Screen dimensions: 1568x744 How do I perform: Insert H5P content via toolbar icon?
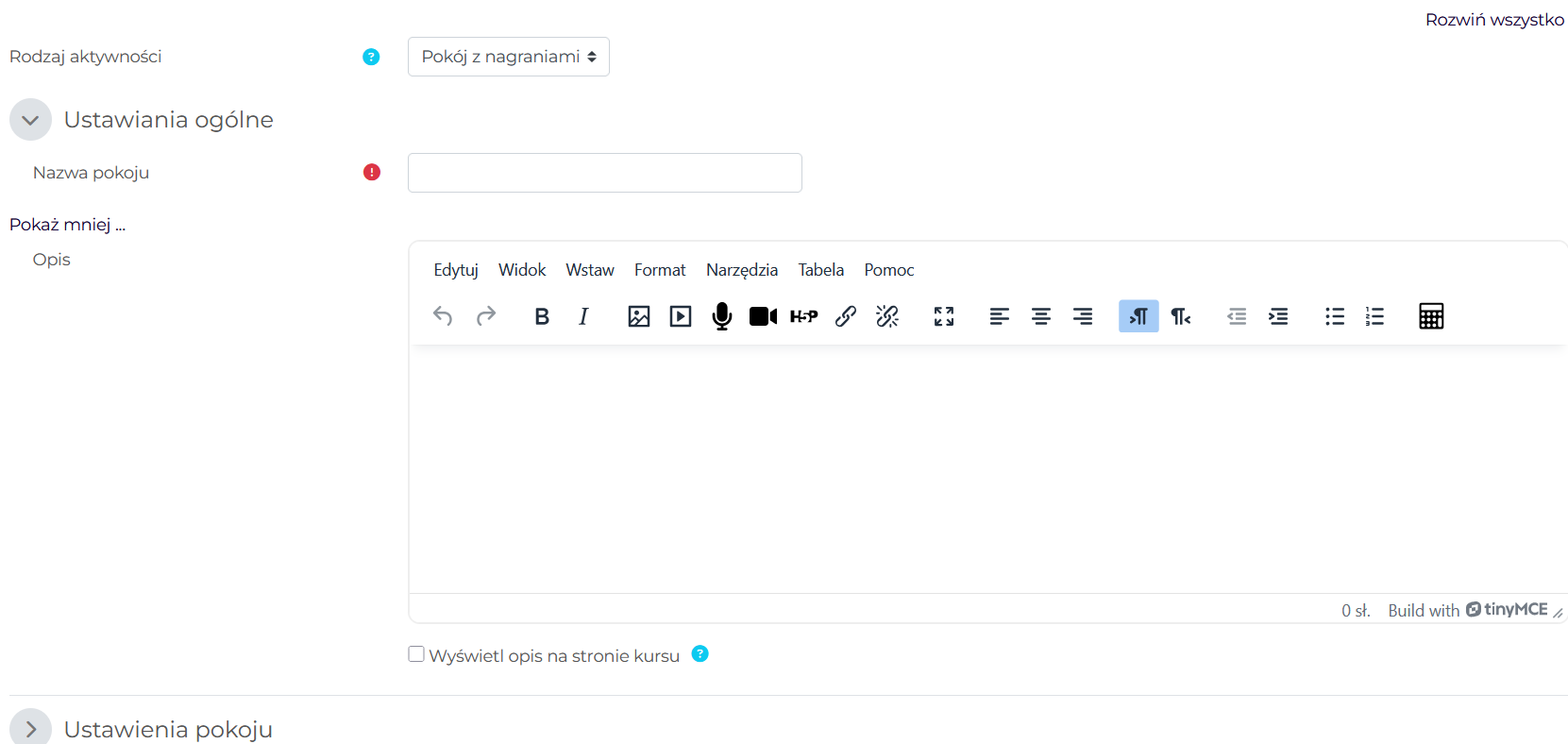[803, 316]
